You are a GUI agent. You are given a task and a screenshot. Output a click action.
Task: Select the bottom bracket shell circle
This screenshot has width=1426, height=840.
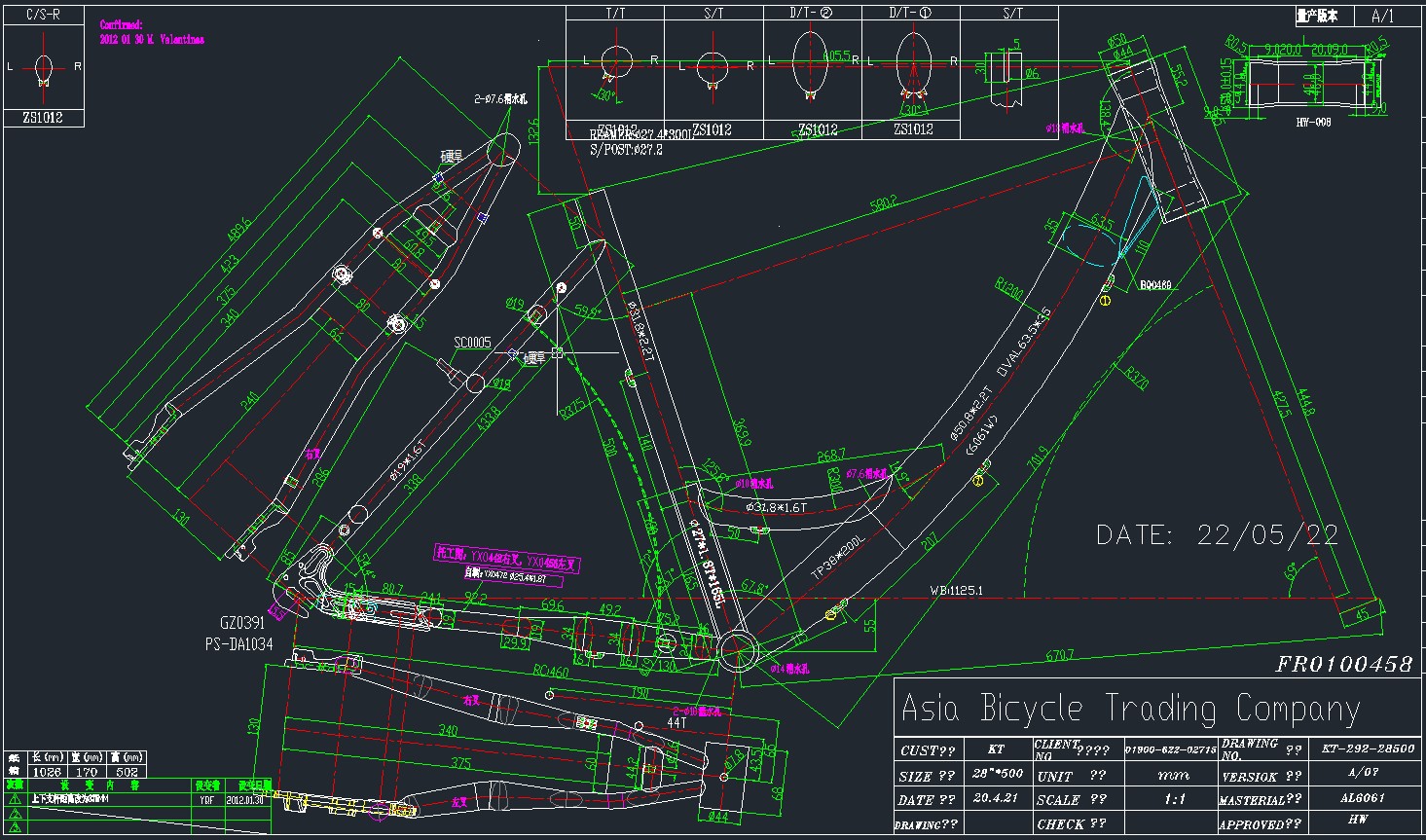click(x=739, y=649)
